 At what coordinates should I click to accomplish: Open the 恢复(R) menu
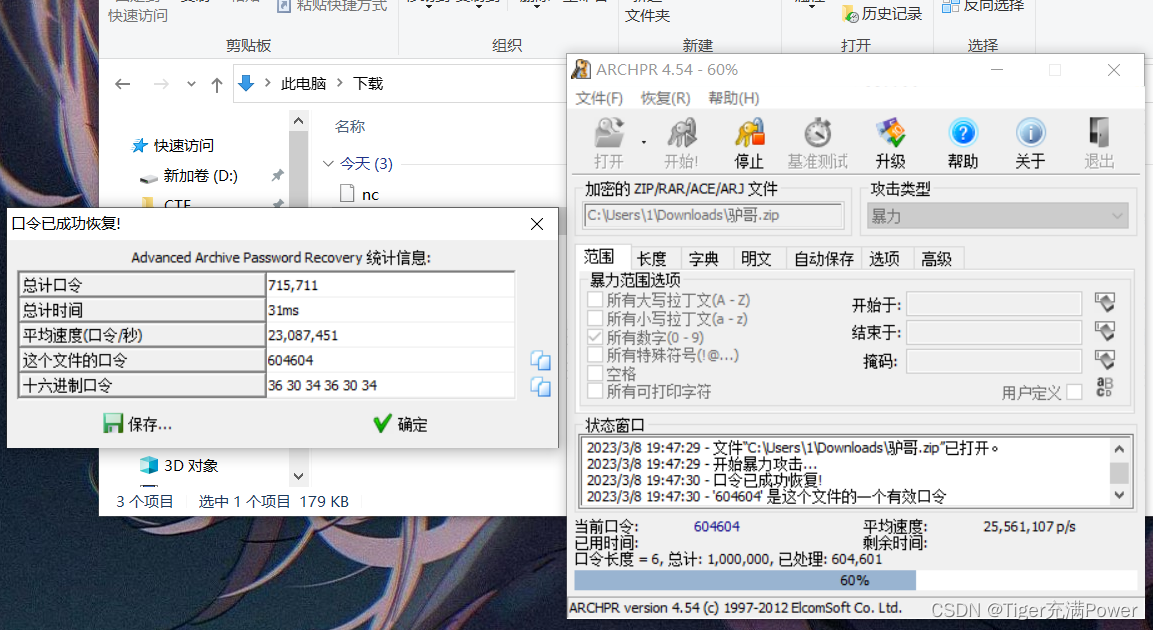[x=665, y=98]
